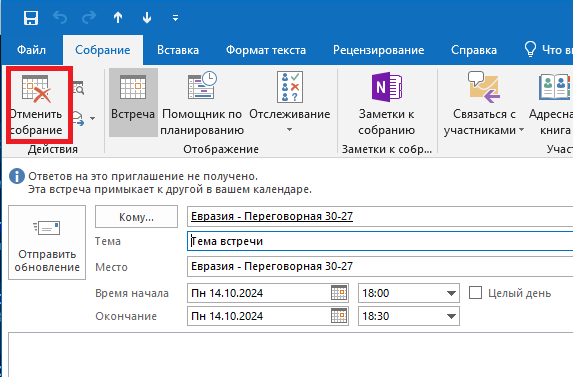Click the Кому... button
Viewport: 573px width, 377px height.
(136, 217)
